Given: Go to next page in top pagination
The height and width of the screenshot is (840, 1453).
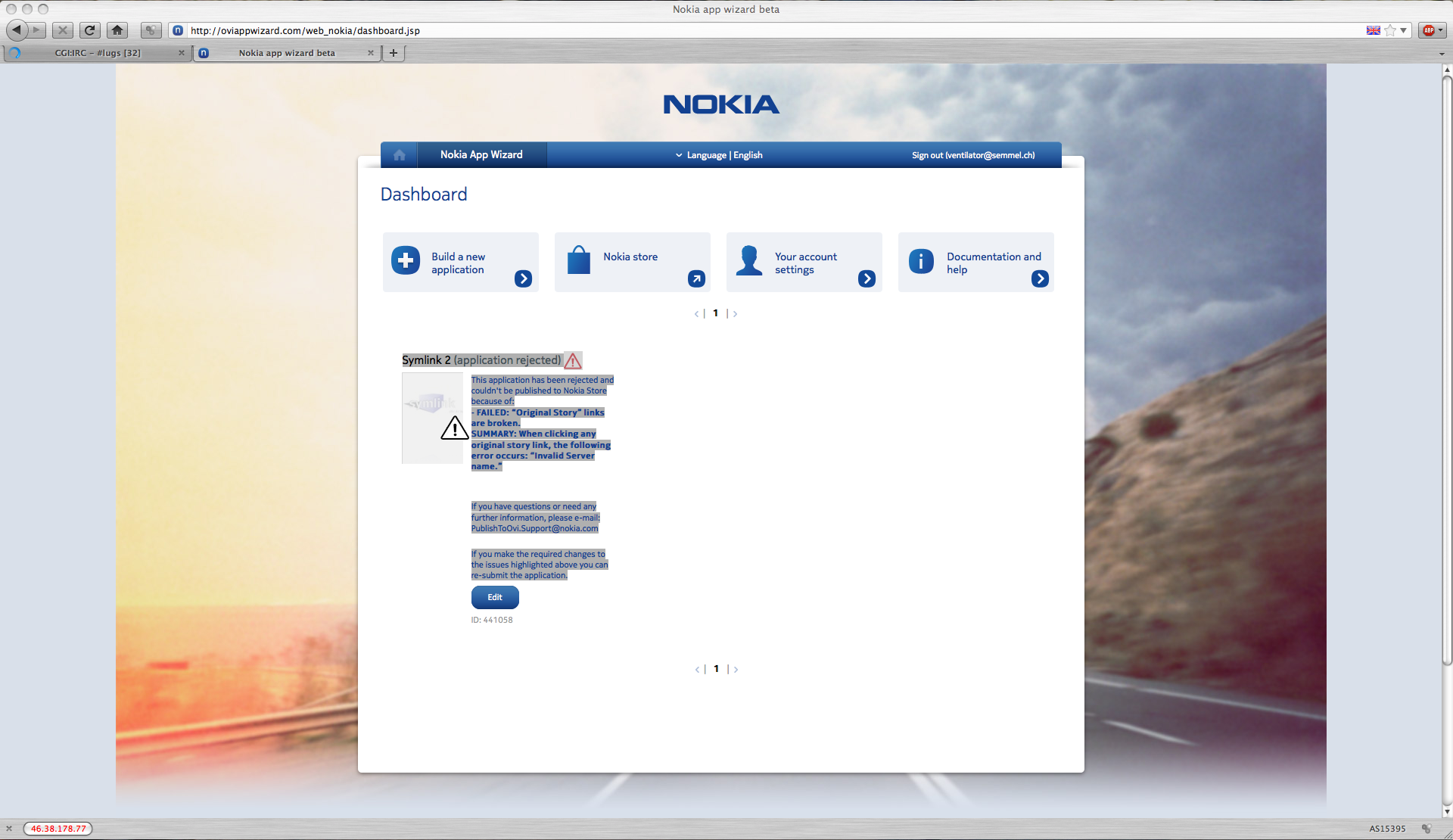Looking at the screenshot, I should point(735,313).
